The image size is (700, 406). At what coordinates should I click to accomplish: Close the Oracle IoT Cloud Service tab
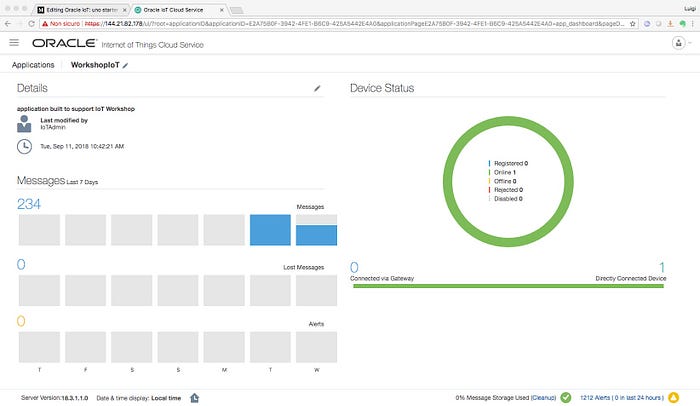point(221,10)
